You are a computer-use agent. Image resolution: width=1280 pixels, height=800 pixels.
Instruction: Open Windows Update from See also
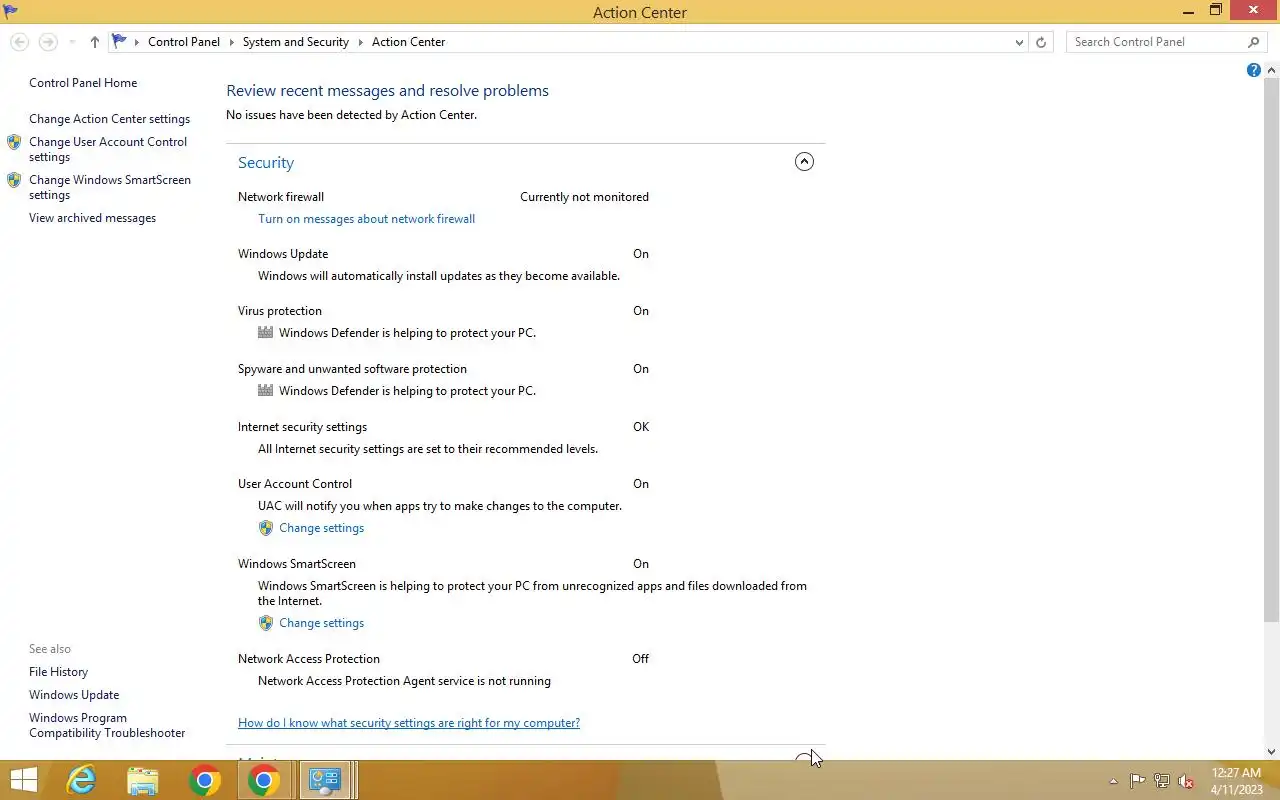pyautogui.click(x=74, y=695)
